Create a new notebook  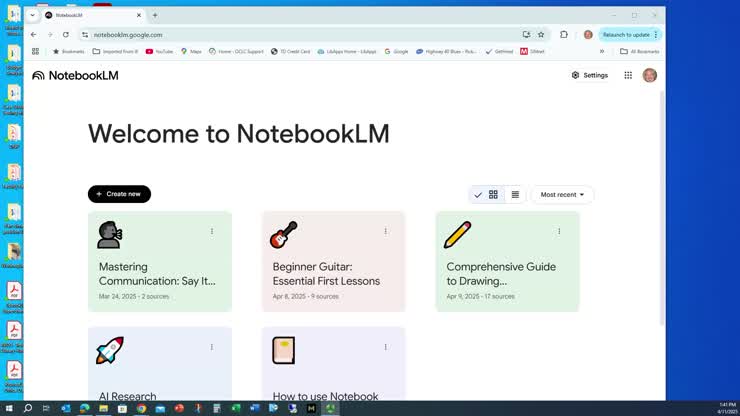pos(119,194)
